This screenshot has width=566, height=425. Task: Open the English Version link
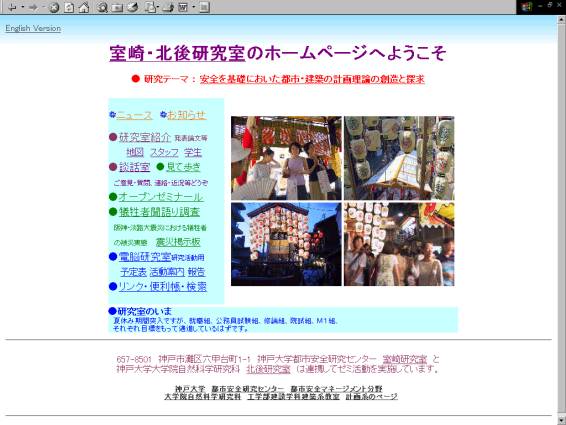pos(33,28)
